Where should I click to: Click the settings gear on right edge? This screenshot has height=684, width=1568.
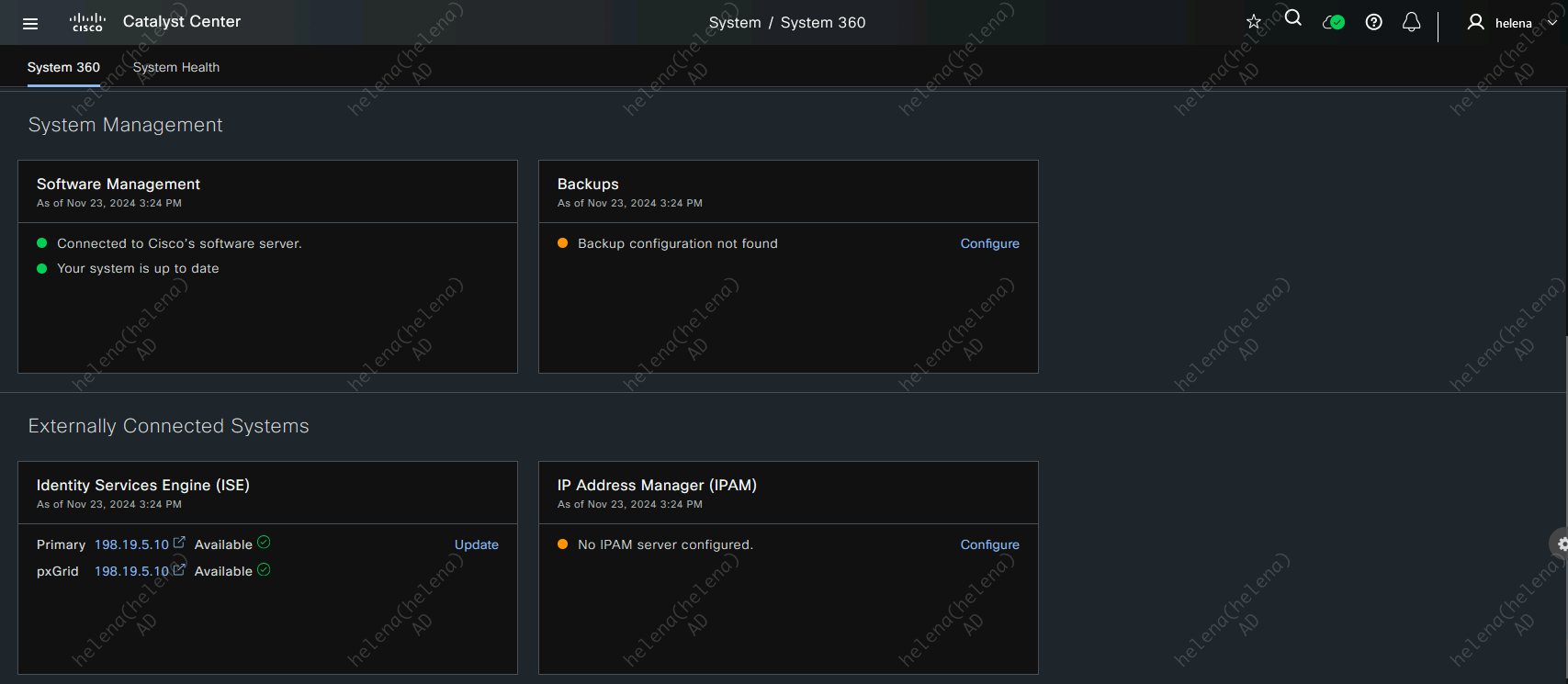tap(1560, 544)
